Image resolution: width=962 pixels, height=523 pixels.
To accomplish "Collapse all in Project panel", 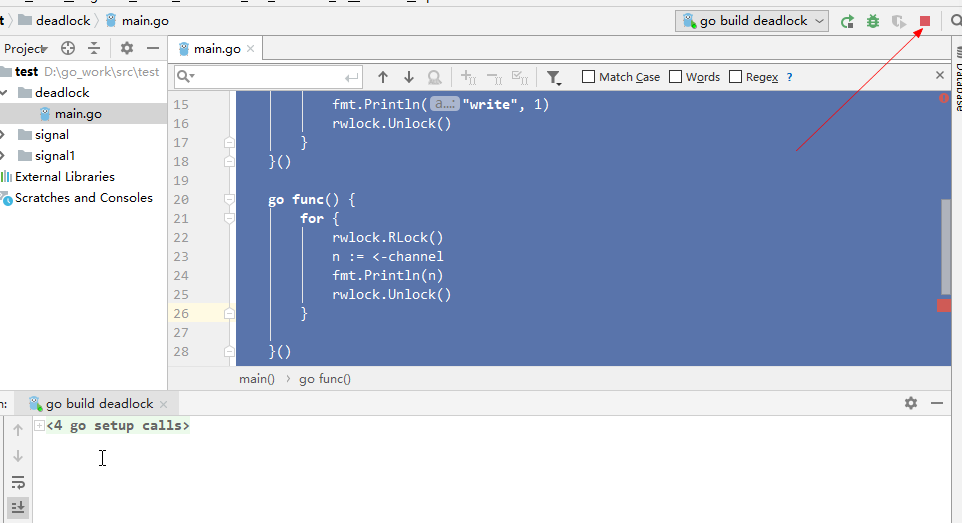I will pos(94,48).
